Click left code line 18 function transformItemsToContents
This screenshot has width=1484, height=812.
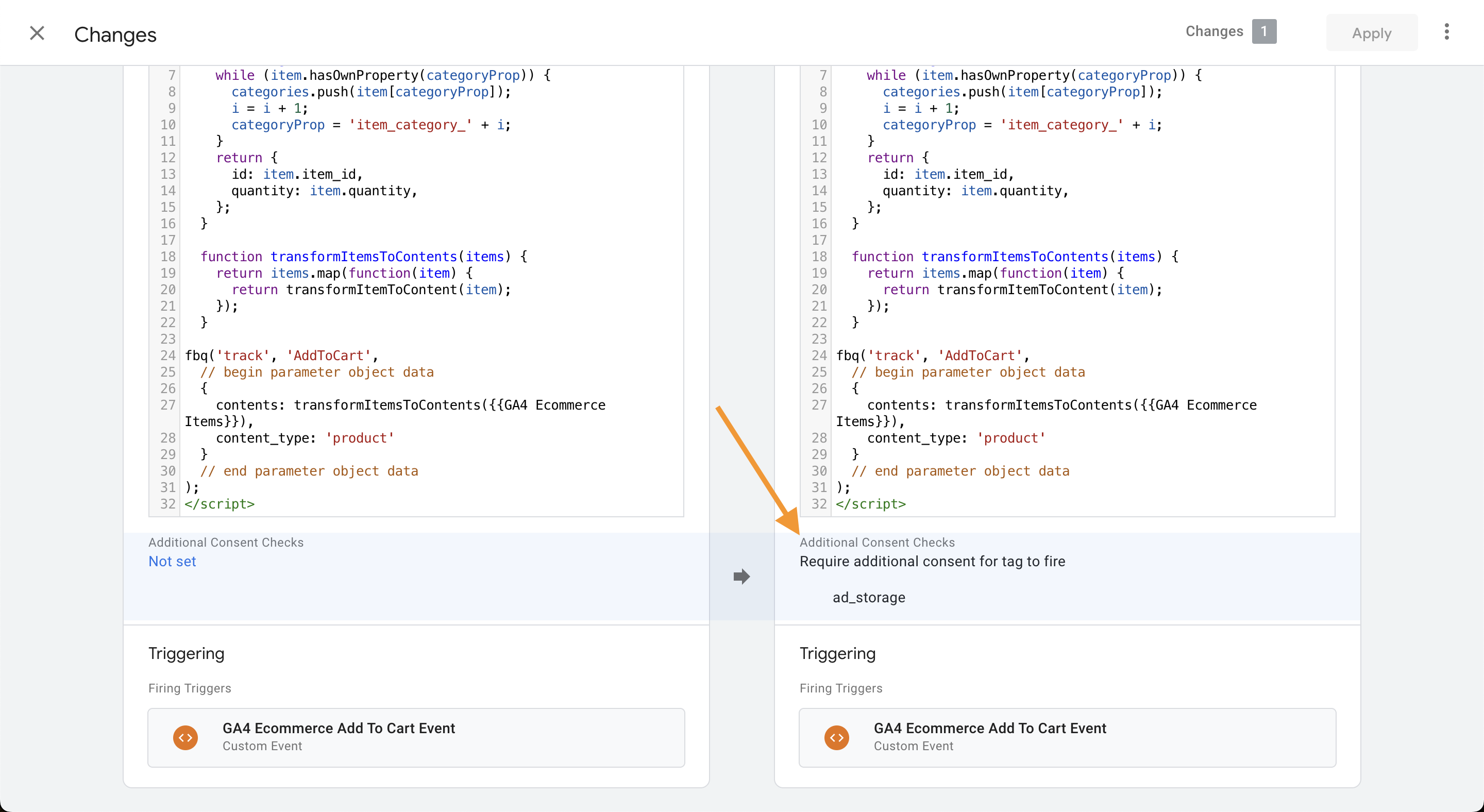coord(363,256)
